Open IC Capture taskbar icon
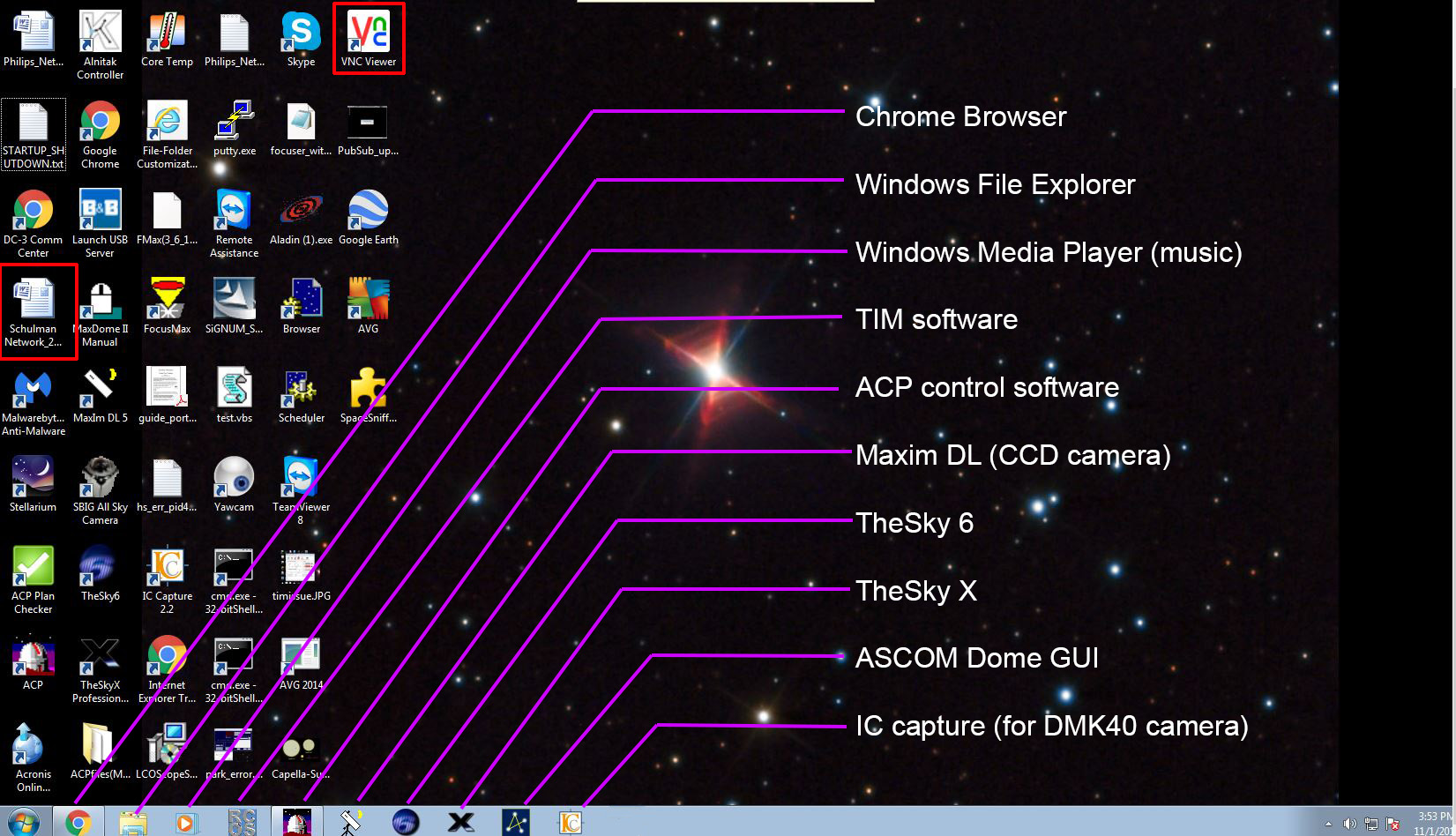Image resolution: width=1456 pixels, height=836 pixels. (570, 823)
